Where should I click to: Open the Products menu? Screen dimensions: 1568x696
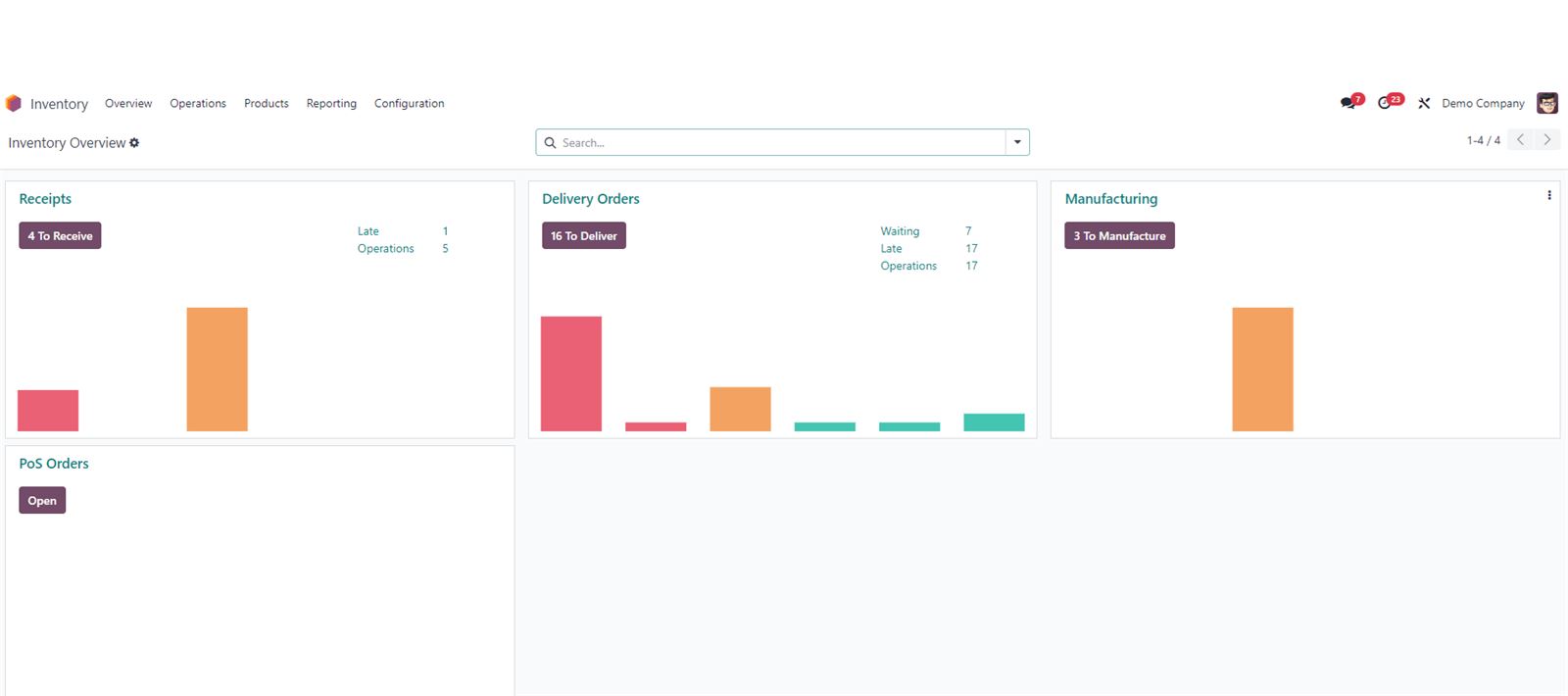267,103
